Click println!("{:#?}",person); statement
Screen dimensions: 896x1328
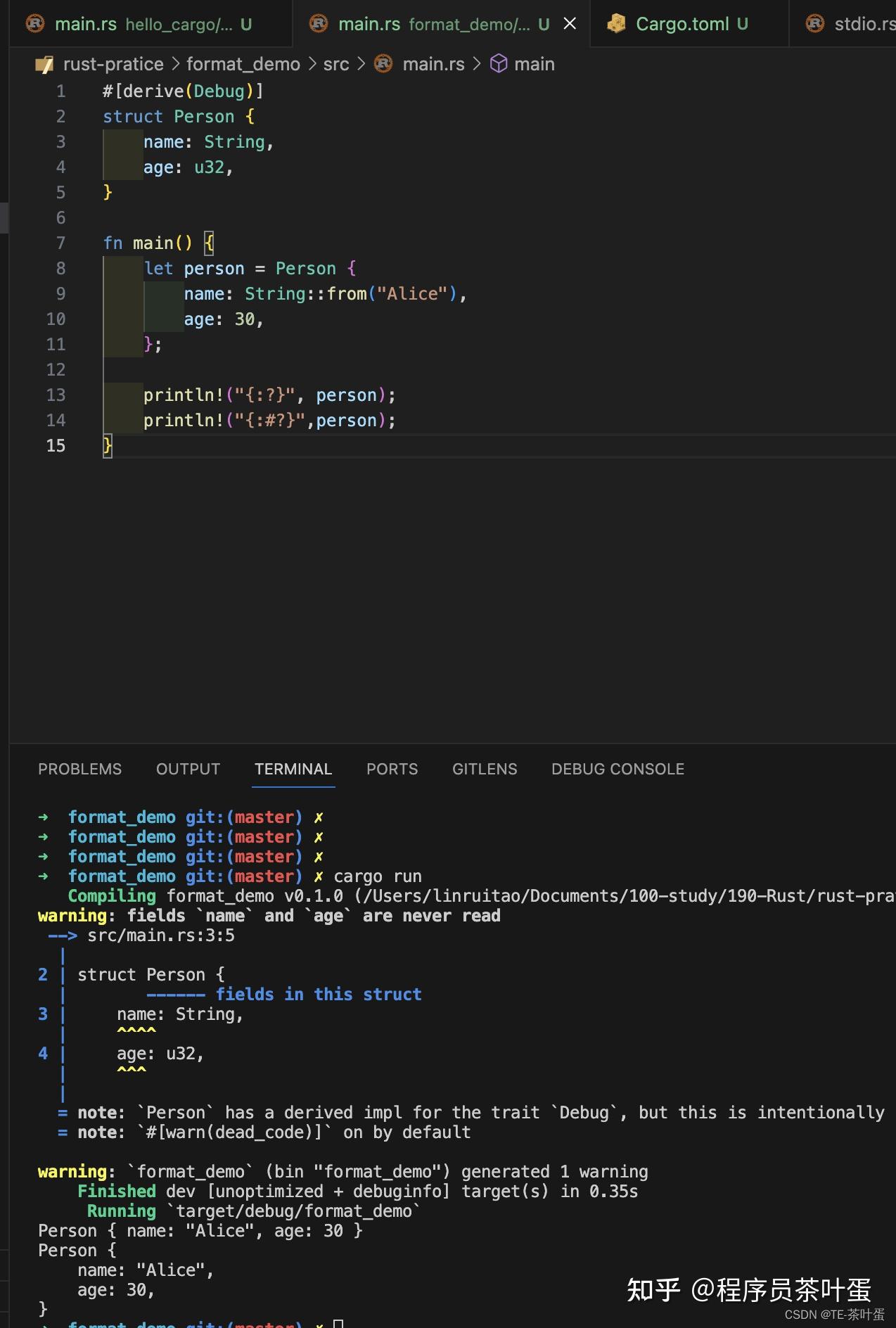coord(269,421)
